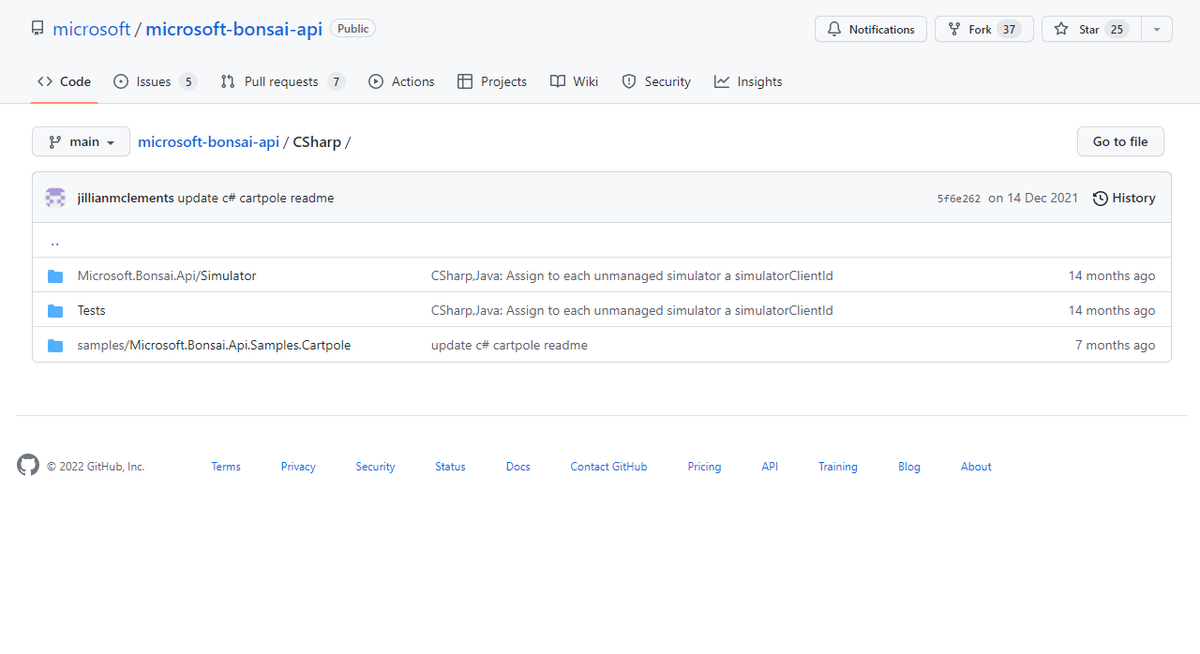Click folder icon for samples Cartpole row

point(56,346)
